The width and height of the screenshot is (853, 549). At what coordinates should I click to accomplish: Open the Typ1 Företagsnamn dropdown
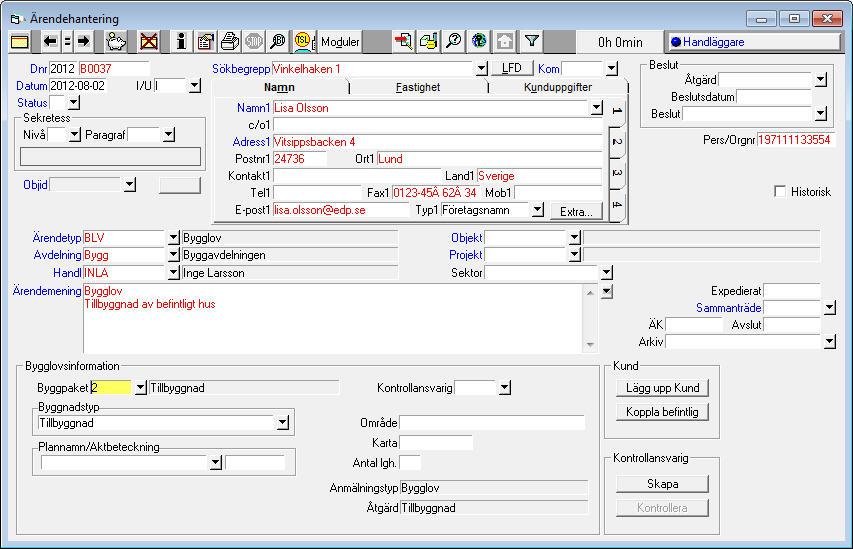pyautogui.click(x=537, y=210)
